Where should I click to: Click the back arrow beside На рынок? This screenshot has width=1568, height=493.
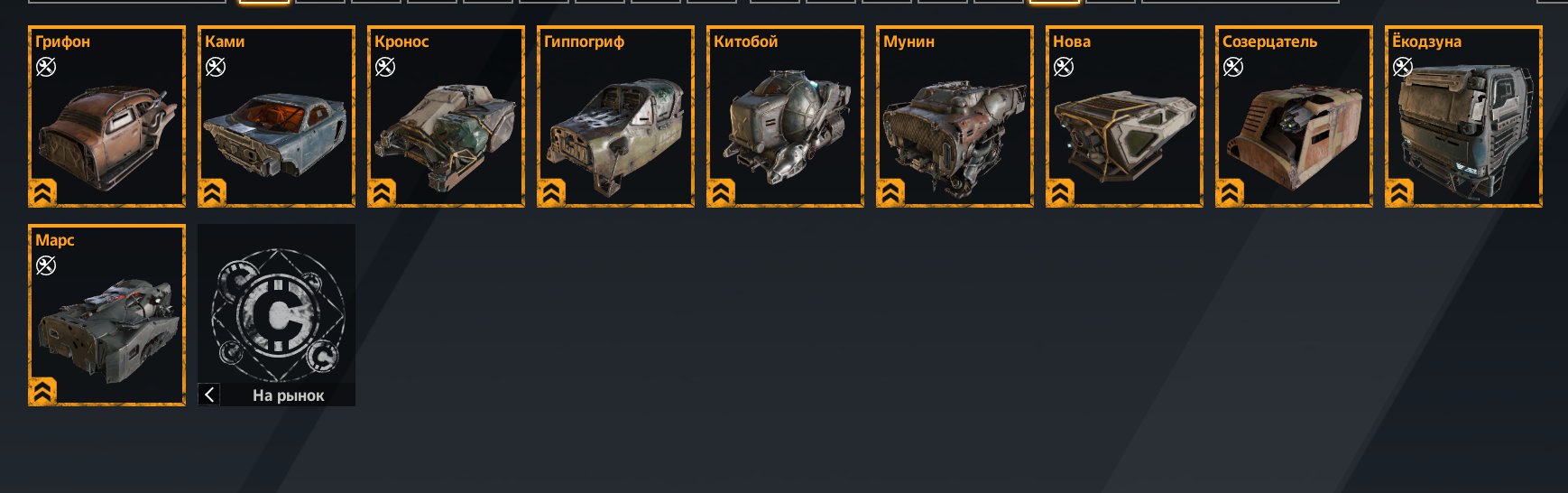tap(209, 395)
